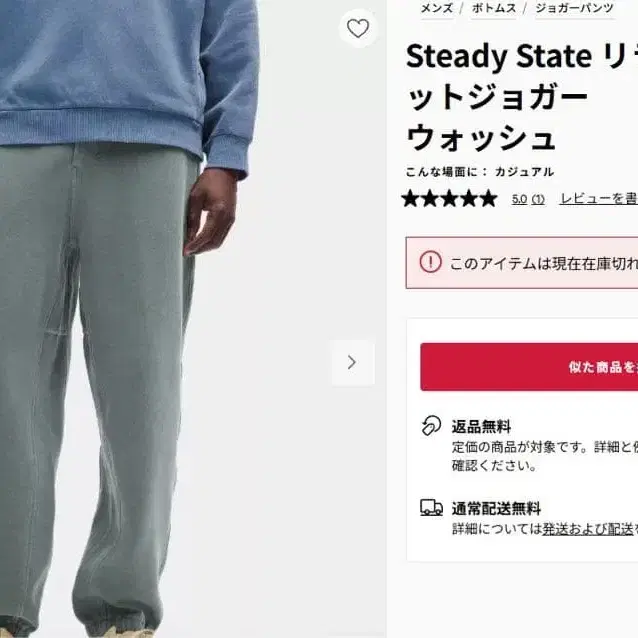Click the red 似た商品 button
Screen dimensions: 638x638
pyautogui.click(x=529, y=367)
